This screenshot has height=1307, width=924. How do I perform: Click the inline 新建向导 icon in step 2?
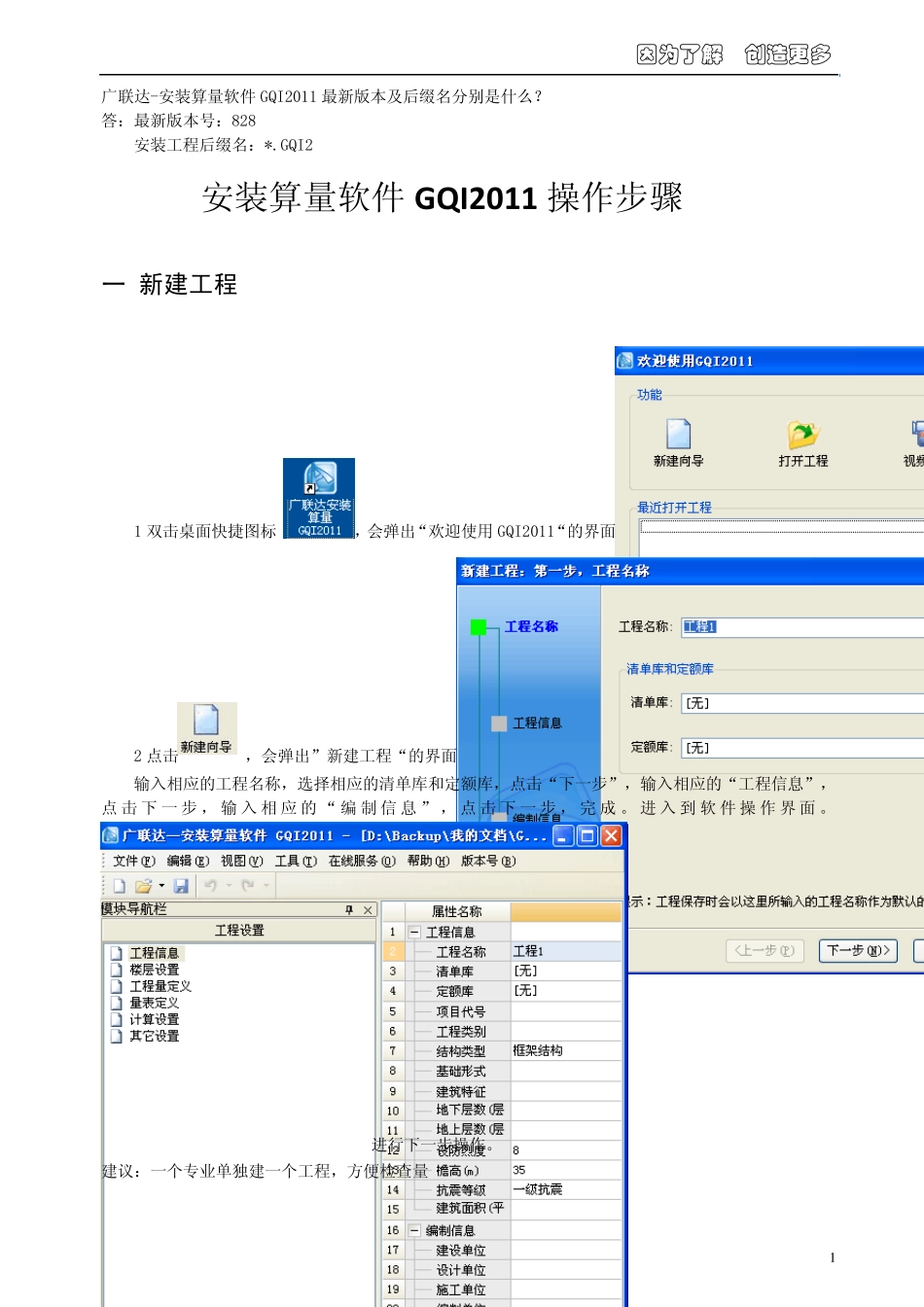pos(206,728)
